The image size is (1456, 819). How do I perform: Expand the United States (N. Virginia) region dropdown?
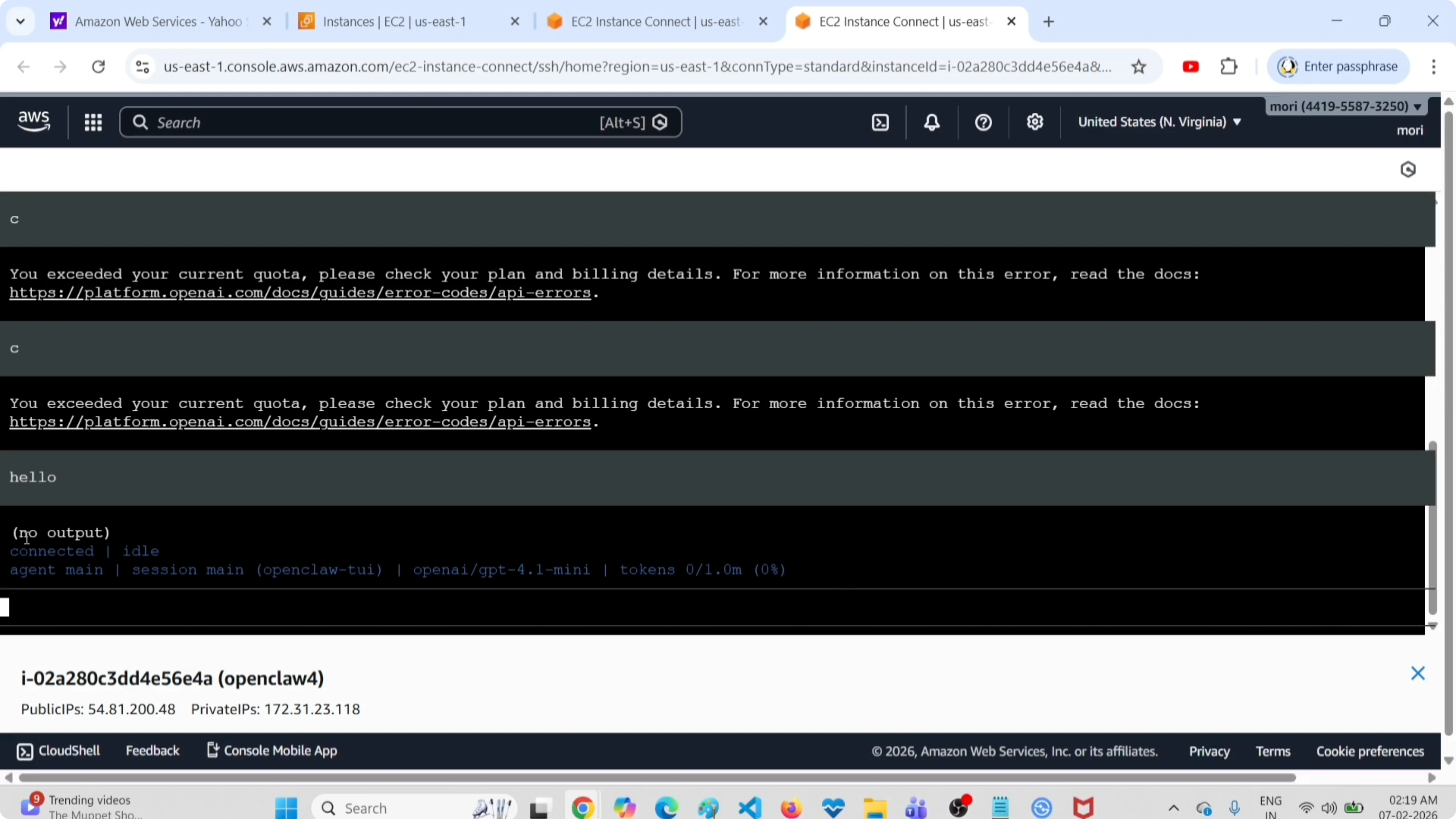click(x=1159, y=121)
